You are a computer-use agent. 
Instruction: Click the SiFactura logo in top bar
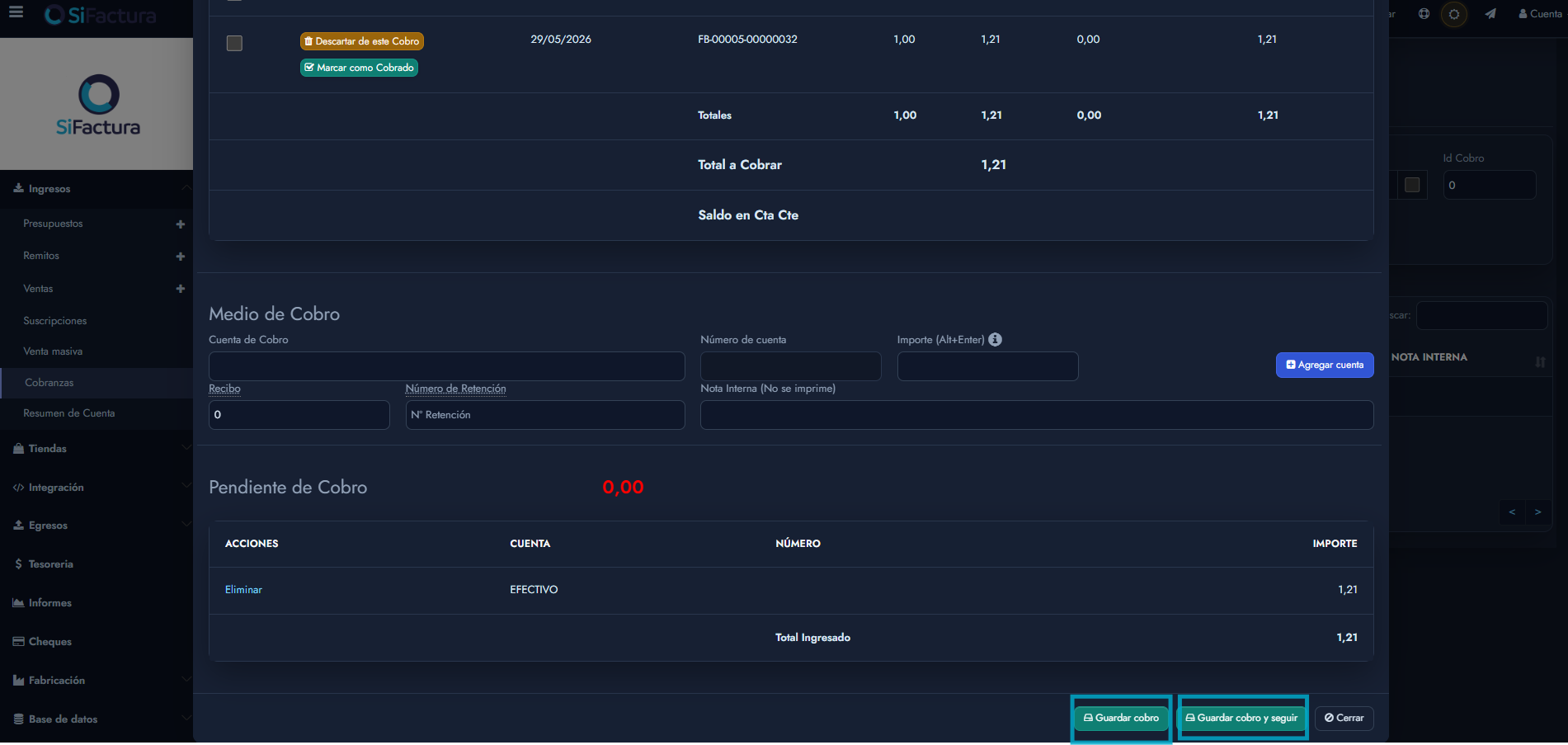100,15
